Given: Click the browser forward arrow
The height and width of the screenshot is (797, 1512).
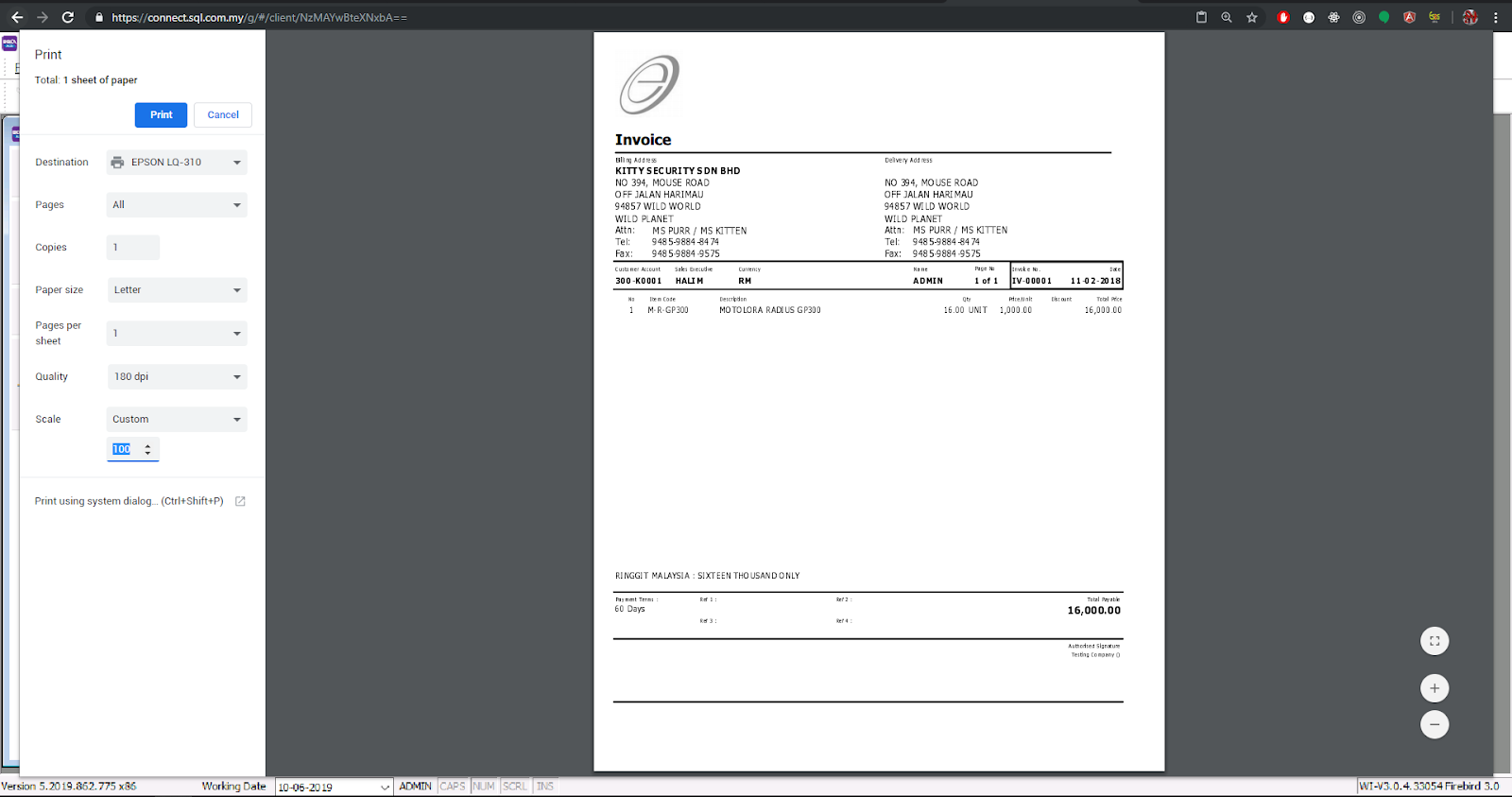Looking at the screenshot, I should click(43, 17).
